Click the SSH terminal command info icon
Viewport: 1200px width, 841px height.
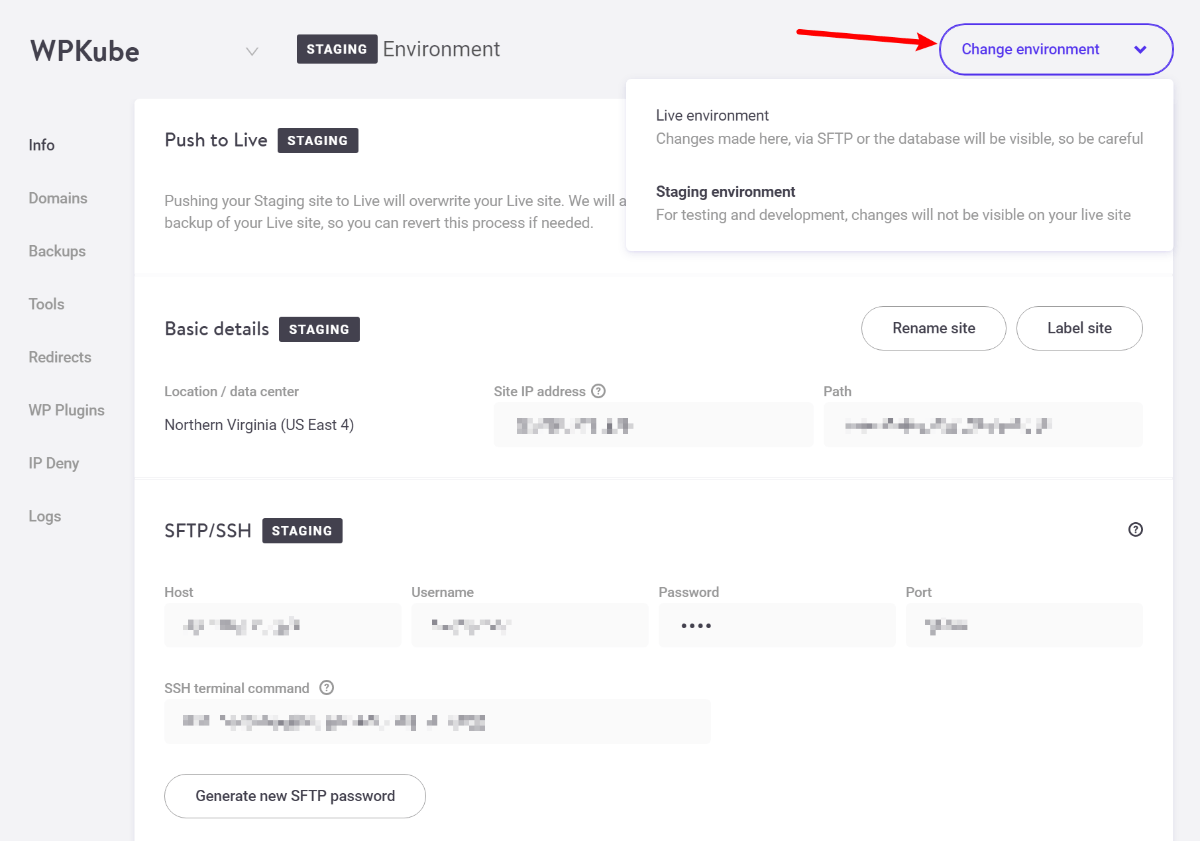click(x=326, y=688)
